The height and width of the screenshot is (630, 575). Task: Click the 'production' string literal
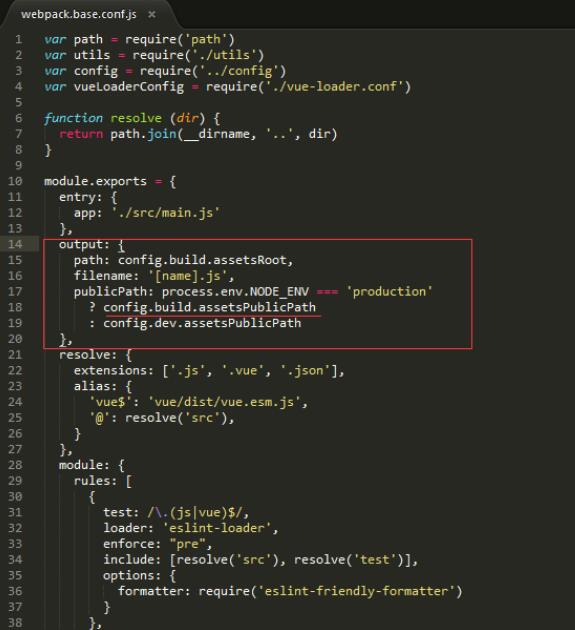(389, 291)
